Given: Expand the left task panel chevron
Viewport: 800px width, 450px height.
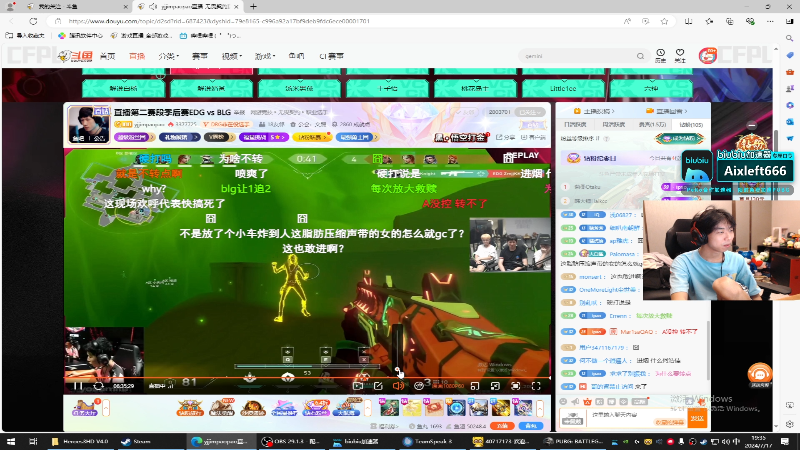Looking at the screenshot, I should pos(106,408).
